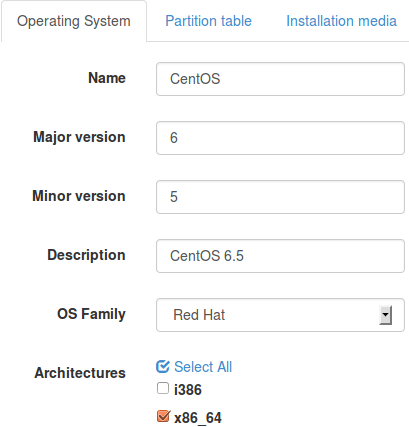409x427 pixels.
Task: Click the i386 label text
Action: 188,390
